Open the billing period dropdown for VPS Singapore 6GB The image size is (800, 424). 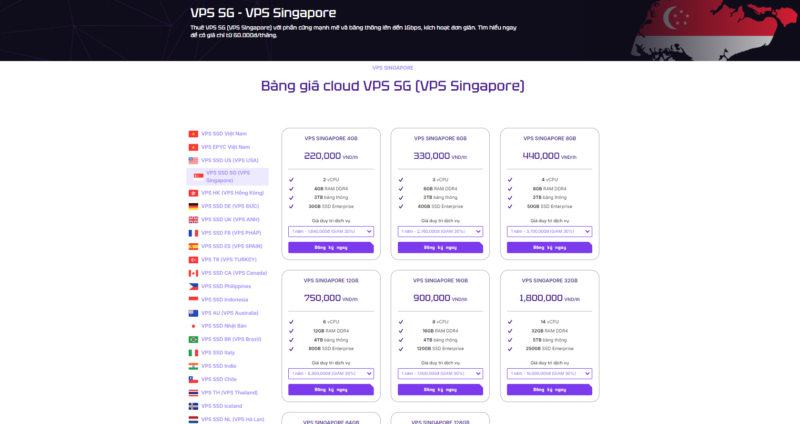[440, 232]
